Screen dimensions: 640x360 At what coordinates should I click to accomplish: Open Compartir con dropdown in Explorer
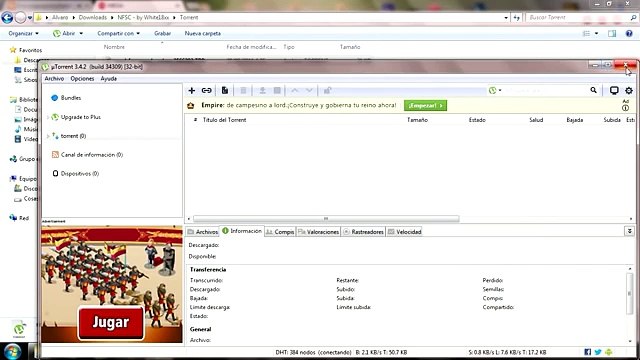click(118, 33)
